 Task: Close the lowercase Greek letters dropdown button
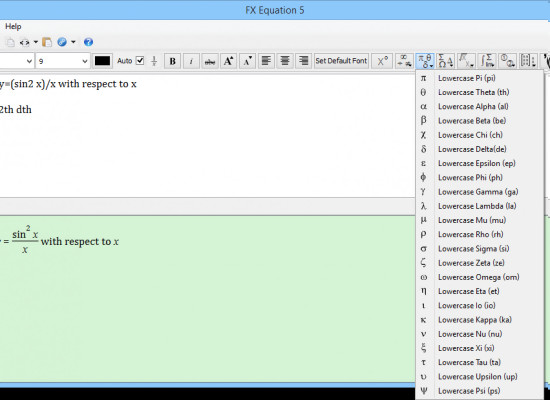(425, 61)
